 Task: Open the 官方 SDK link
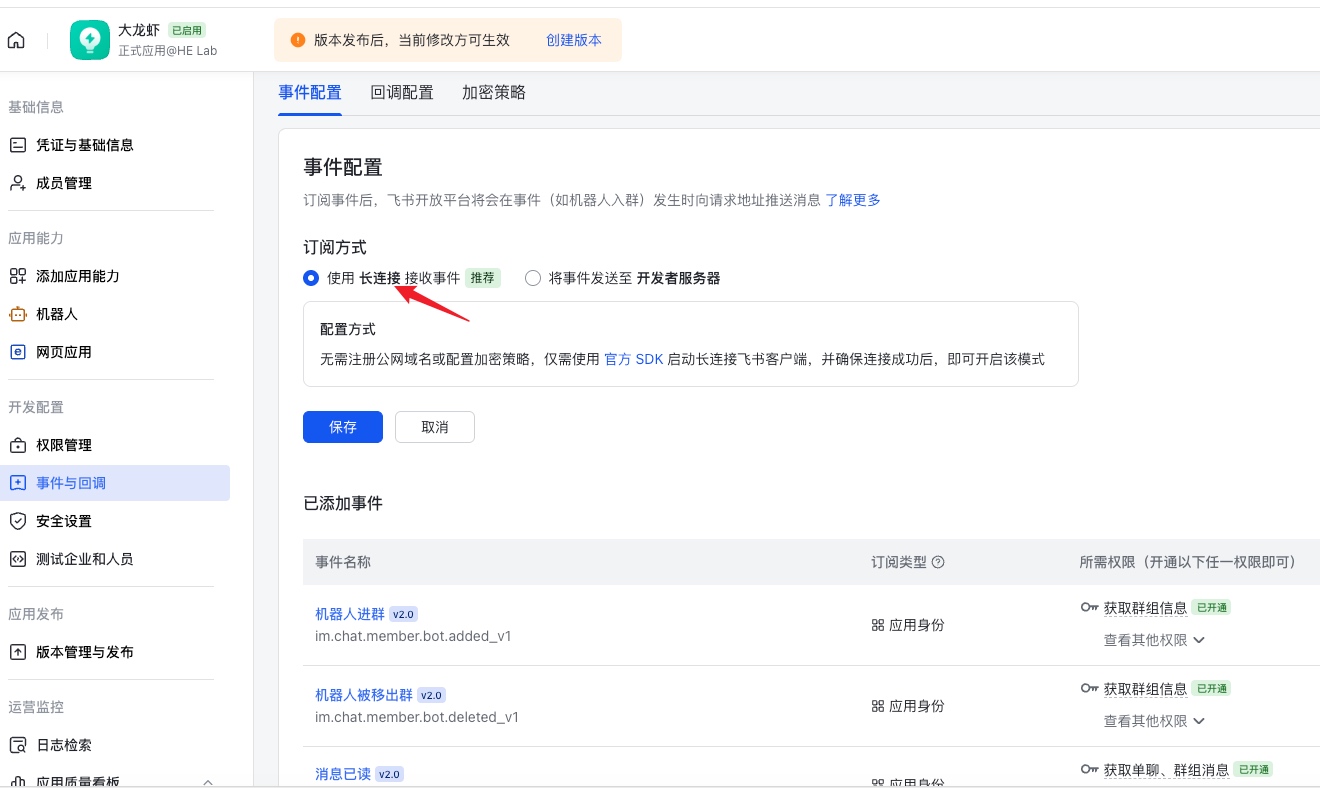[x=634, y=359]
